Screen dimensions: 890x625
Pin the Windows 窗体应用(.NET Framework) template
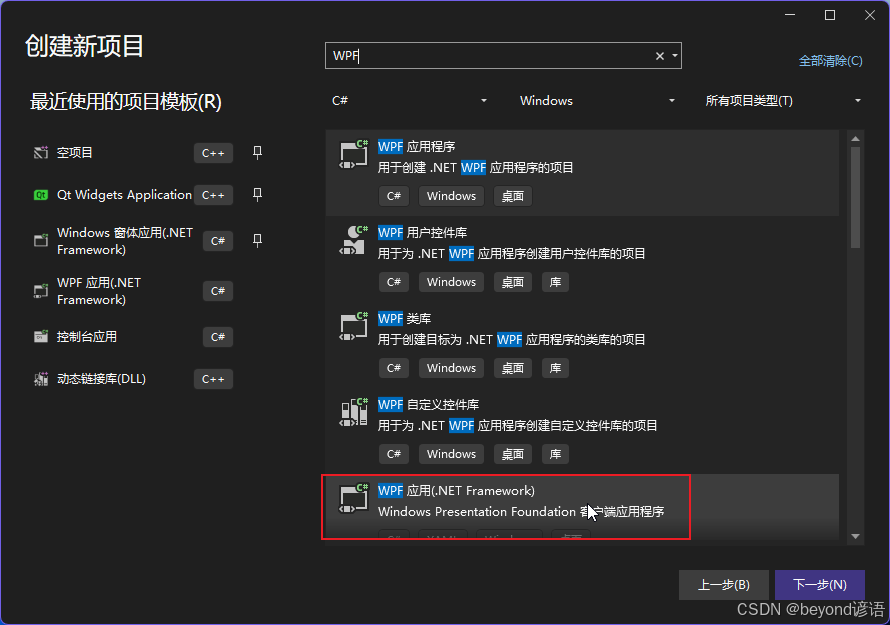pyautogui.click(x=257, y=241)
